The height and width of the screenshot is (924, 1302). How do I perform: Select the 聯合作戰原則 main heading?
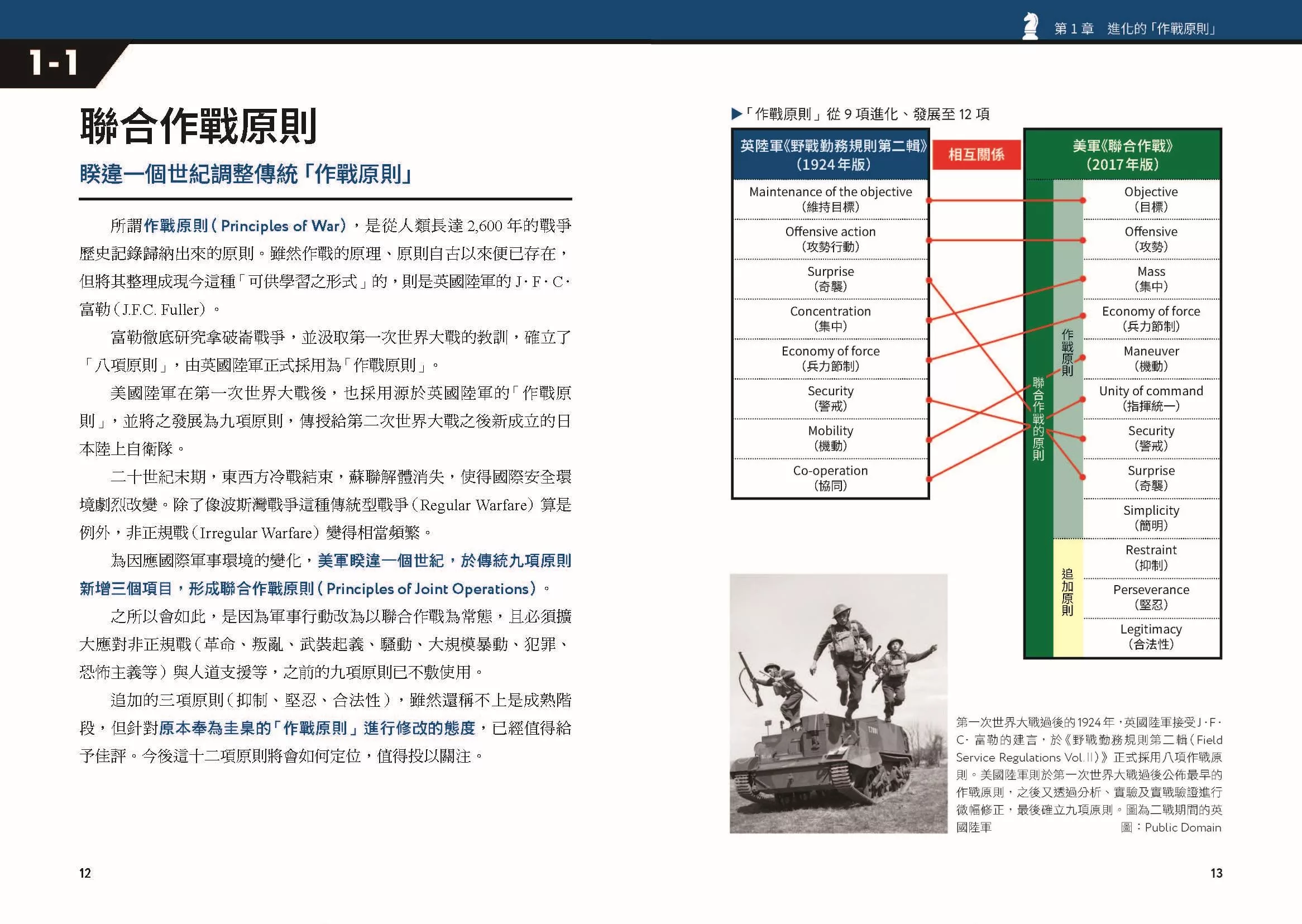(198, 126)
